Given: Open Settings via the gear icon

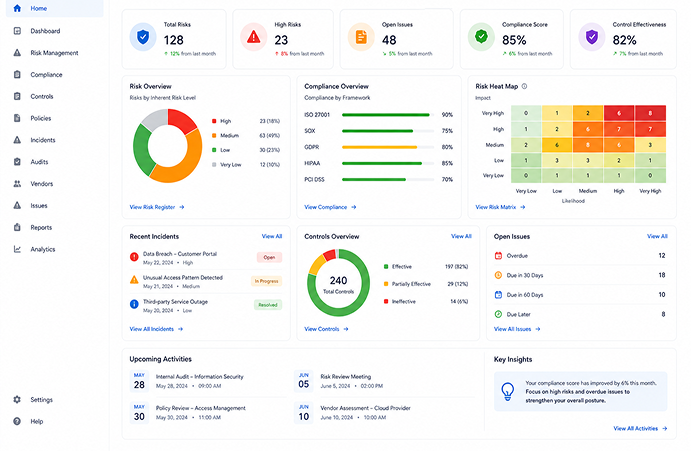Looking at the screenshot, I should click(x=17, y=399).
